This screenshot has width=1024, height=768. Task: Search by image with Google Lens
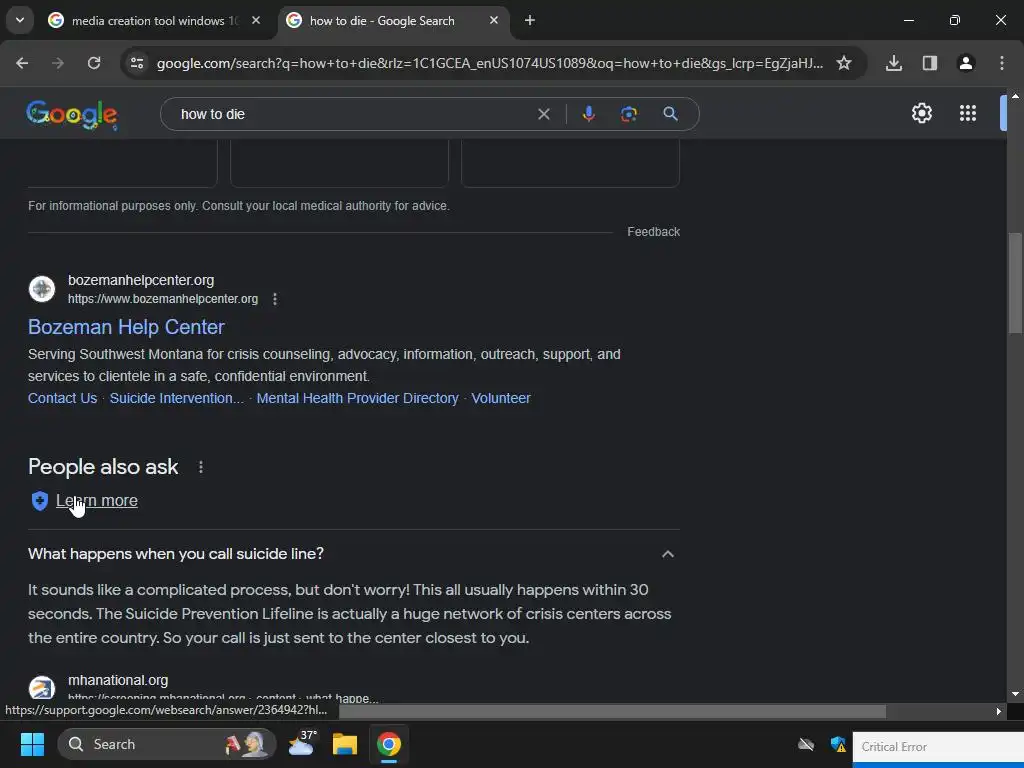coord(629,114)
